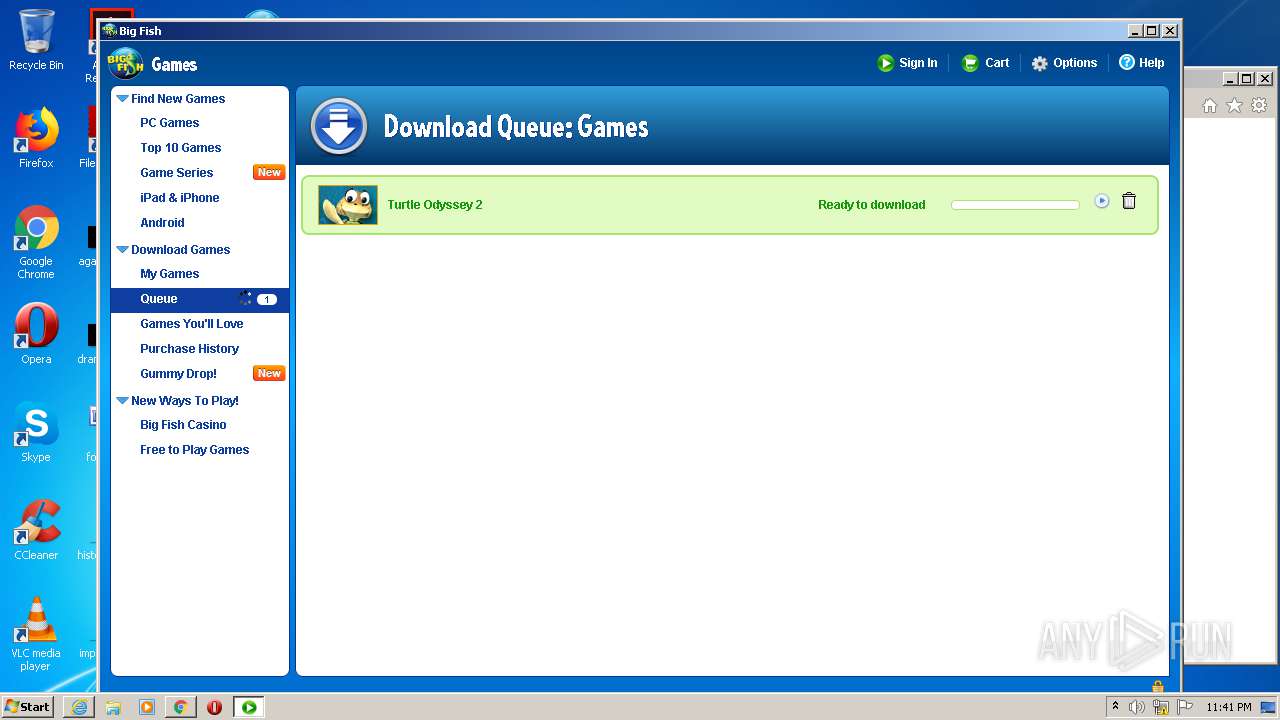Click the Turtle Odyssey 2 progress bar

point(1015,205)
